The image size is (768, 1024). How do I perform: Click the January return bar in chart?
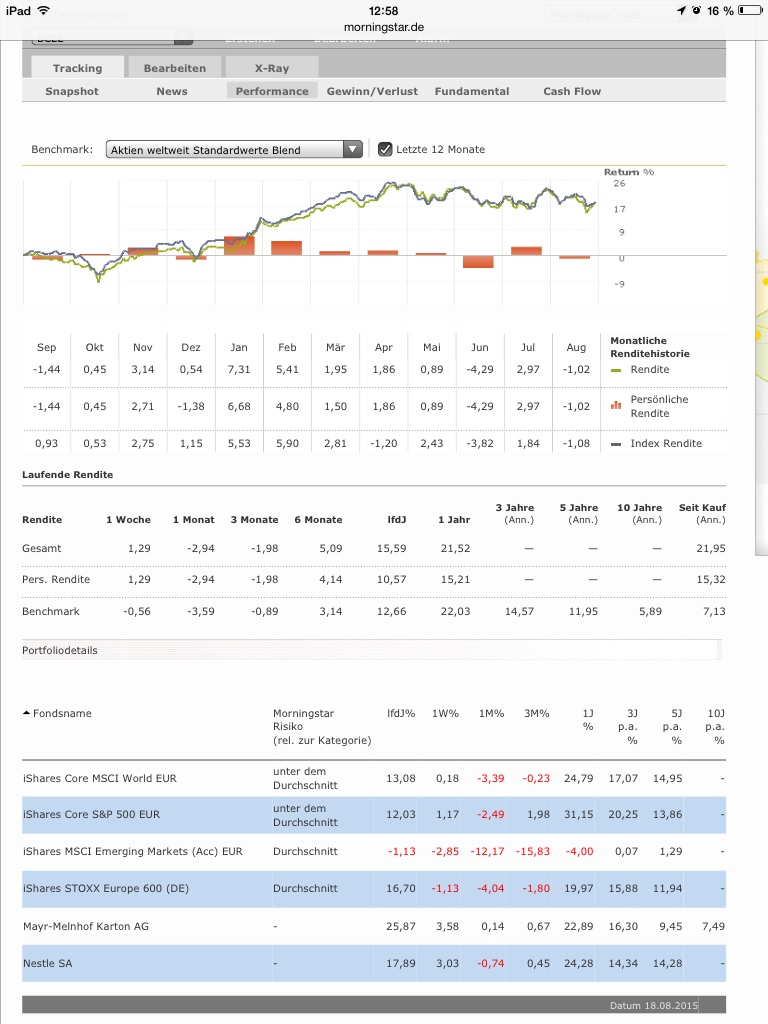pyautogui.click(x=239, y=246)
